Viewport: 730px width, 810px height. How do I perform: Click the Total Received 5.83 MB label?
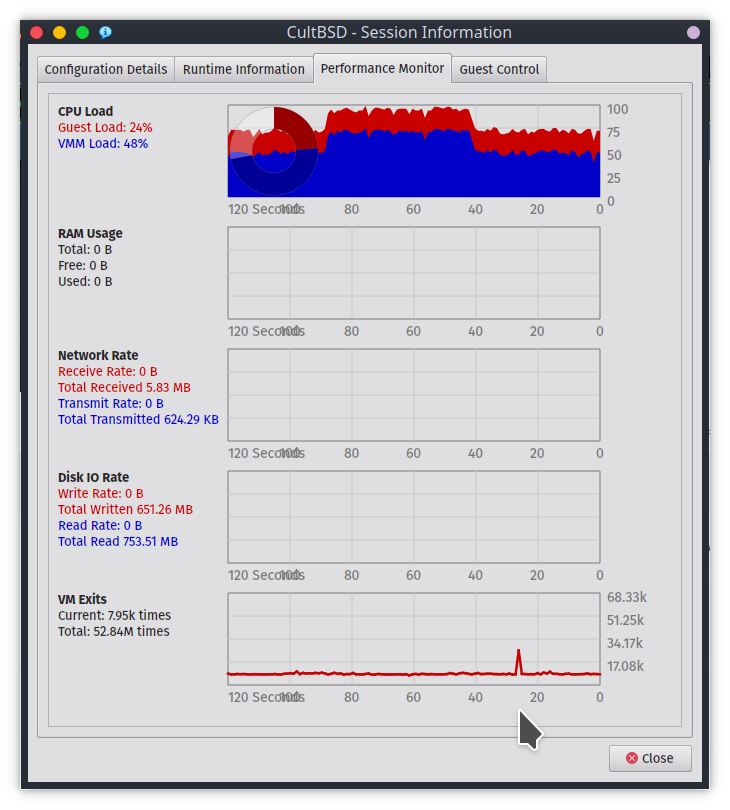124,387
